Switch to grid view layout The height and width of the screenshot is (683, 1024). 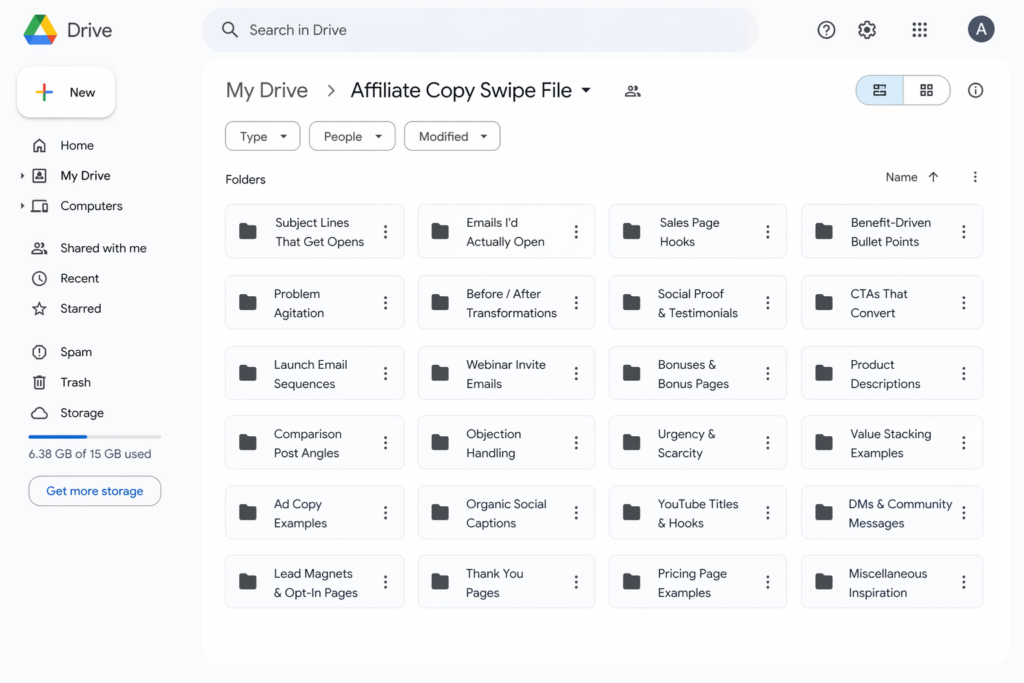pyautogui.click(x=926, y=89)
